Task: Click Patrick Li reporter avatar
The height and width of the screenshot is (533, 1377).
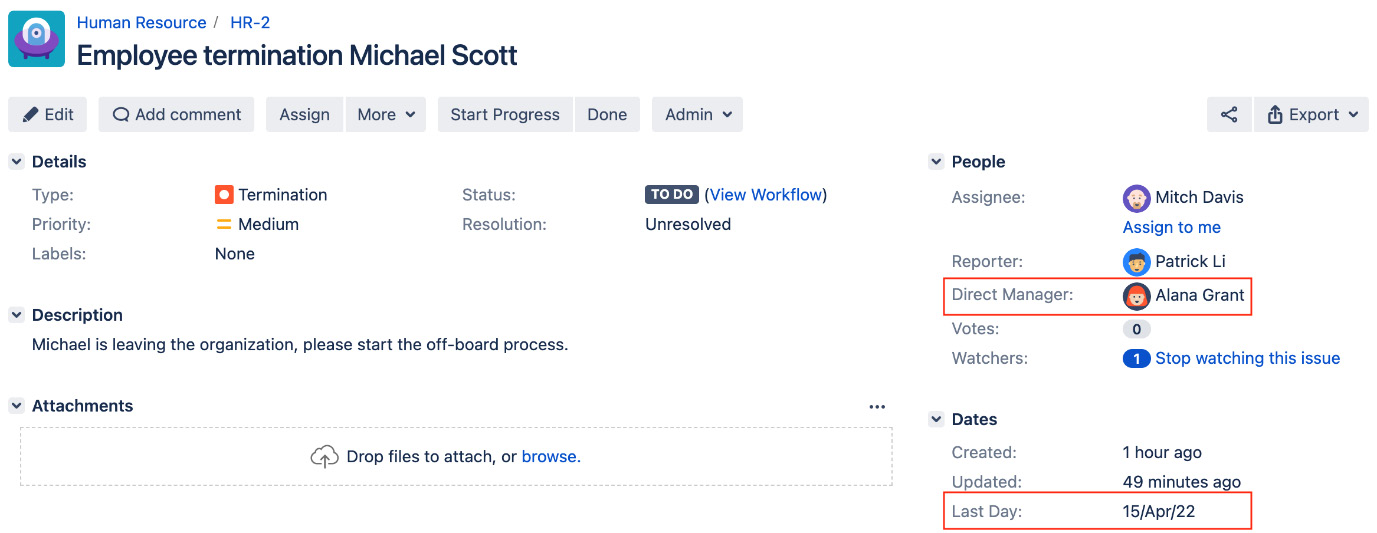Action: tap(1136, 262)
